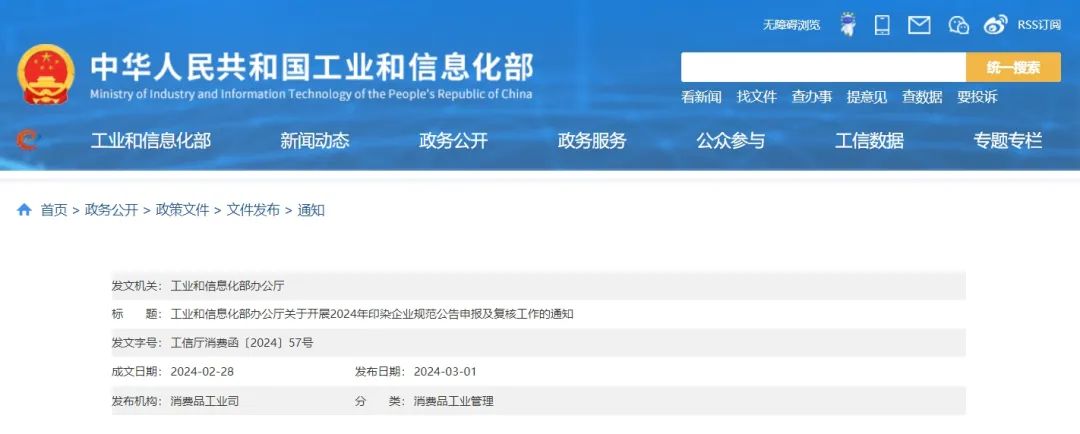Enable 无障碍浏览 accessible browsing
Viewport: 1080px width, 434px height.
[x=791, y=25]
